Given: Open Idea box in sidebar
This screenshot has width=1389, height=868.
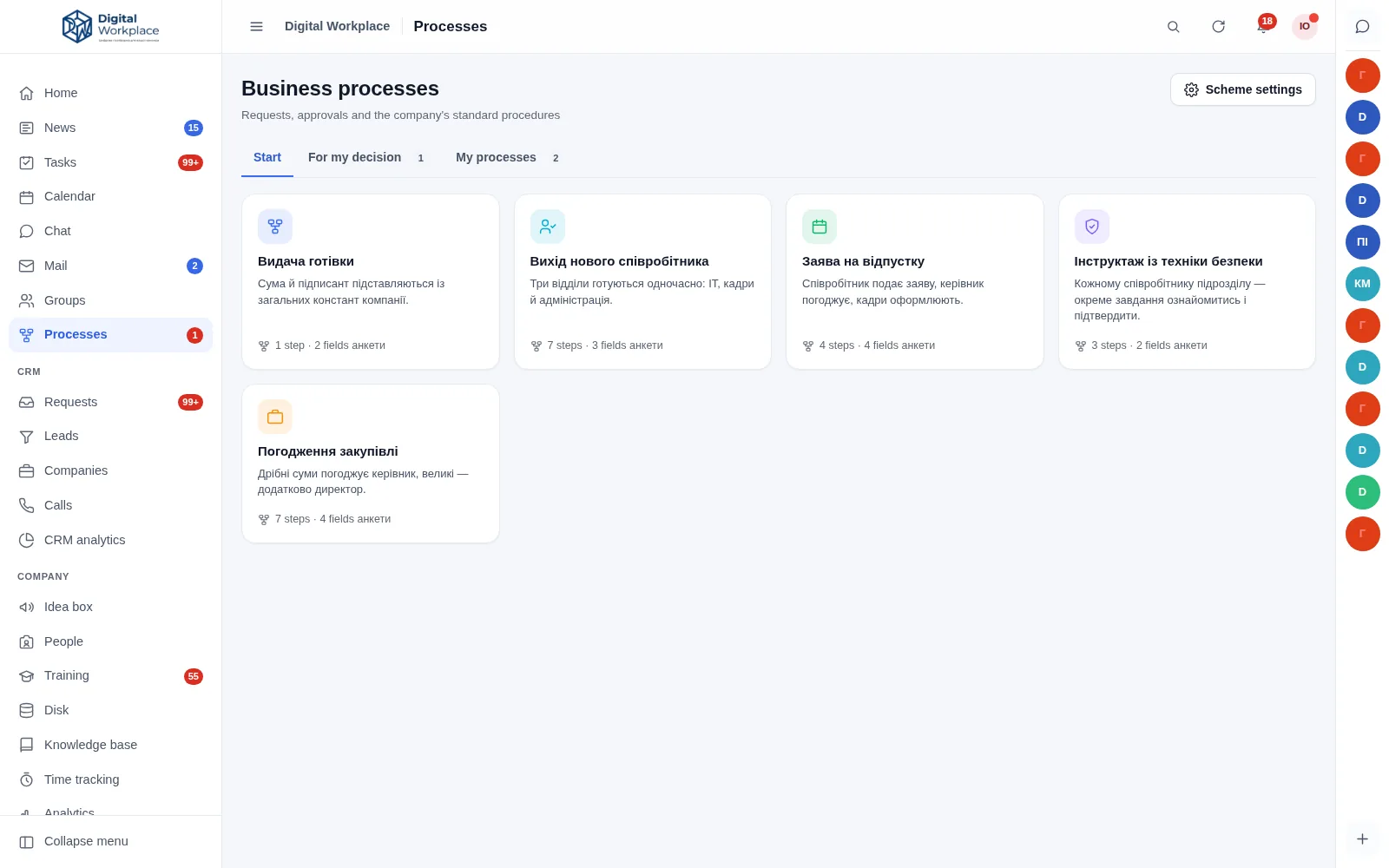Looking at the screenshot, I should point(111,607).
